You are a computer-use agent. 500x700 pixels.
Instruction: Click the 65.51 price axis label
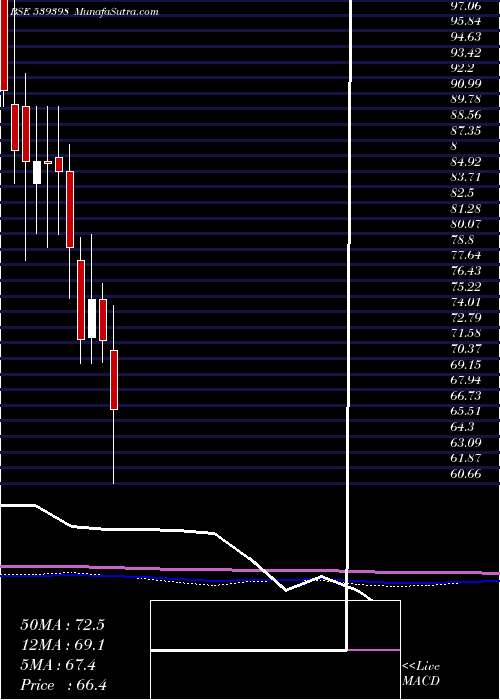[466, 411]
